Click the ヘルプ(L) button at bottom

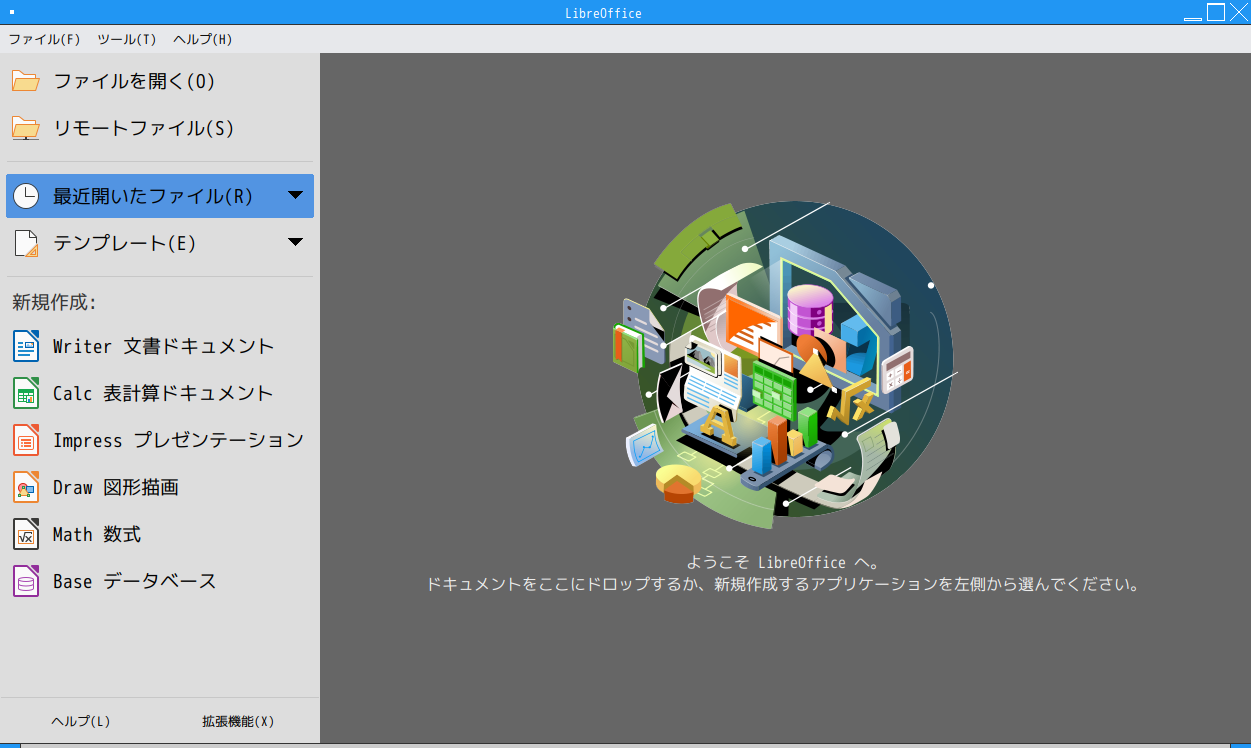coord(80,721)
